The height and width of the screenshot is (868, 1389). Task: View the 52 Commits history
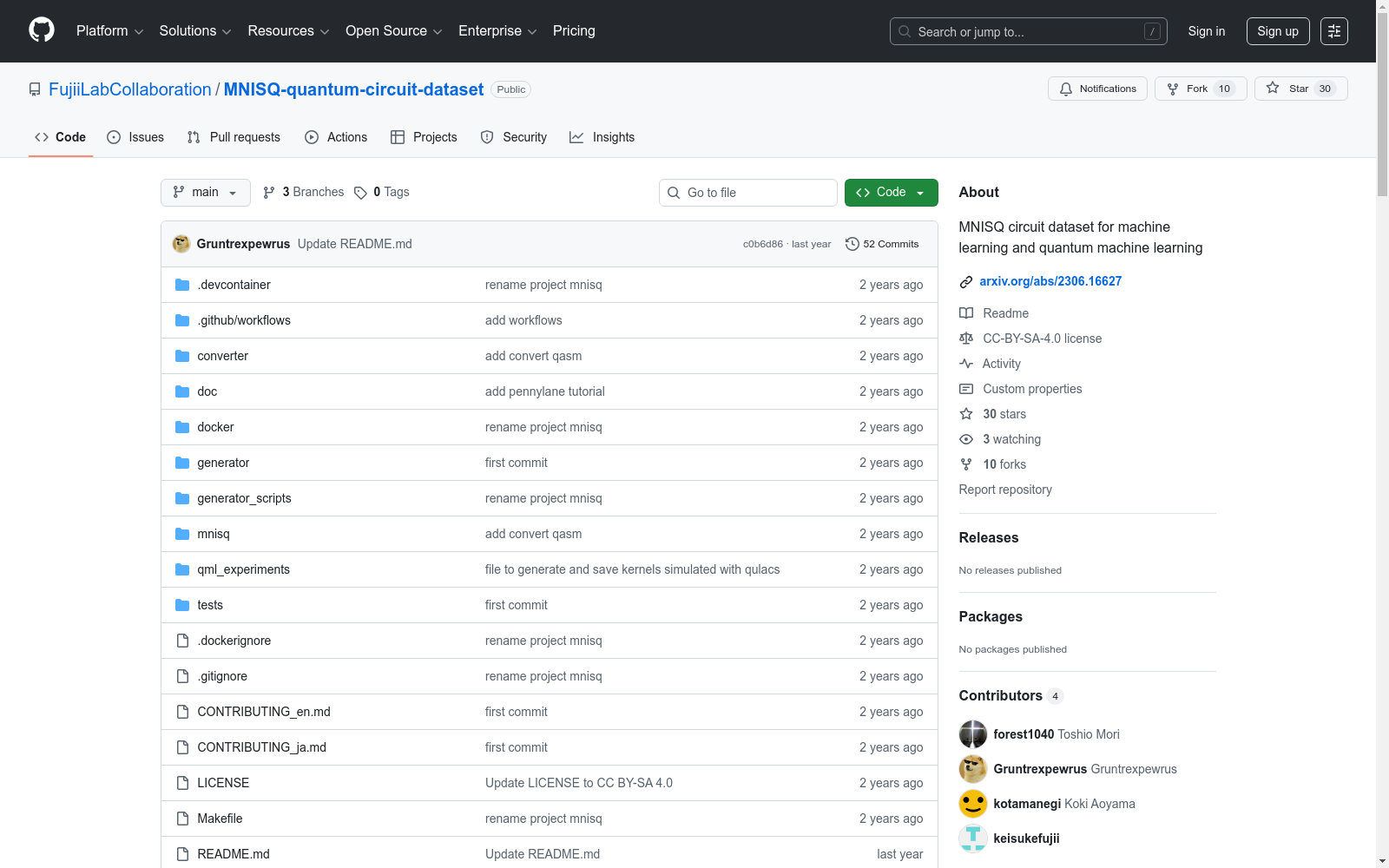pyautogui.click(x=882, y=244)
